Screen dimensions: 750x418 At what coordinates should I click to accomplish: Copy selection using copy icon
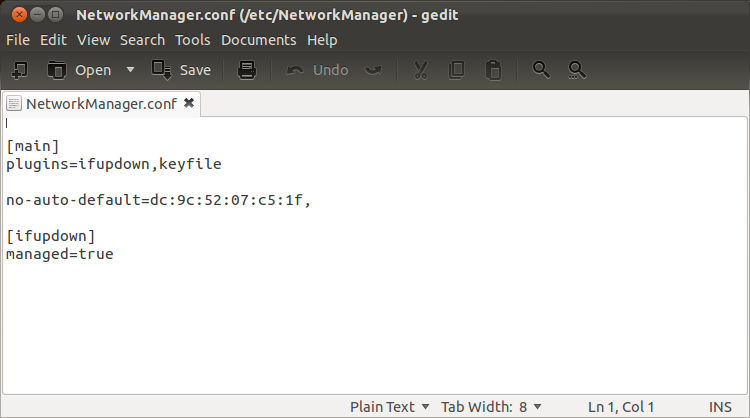456,70
